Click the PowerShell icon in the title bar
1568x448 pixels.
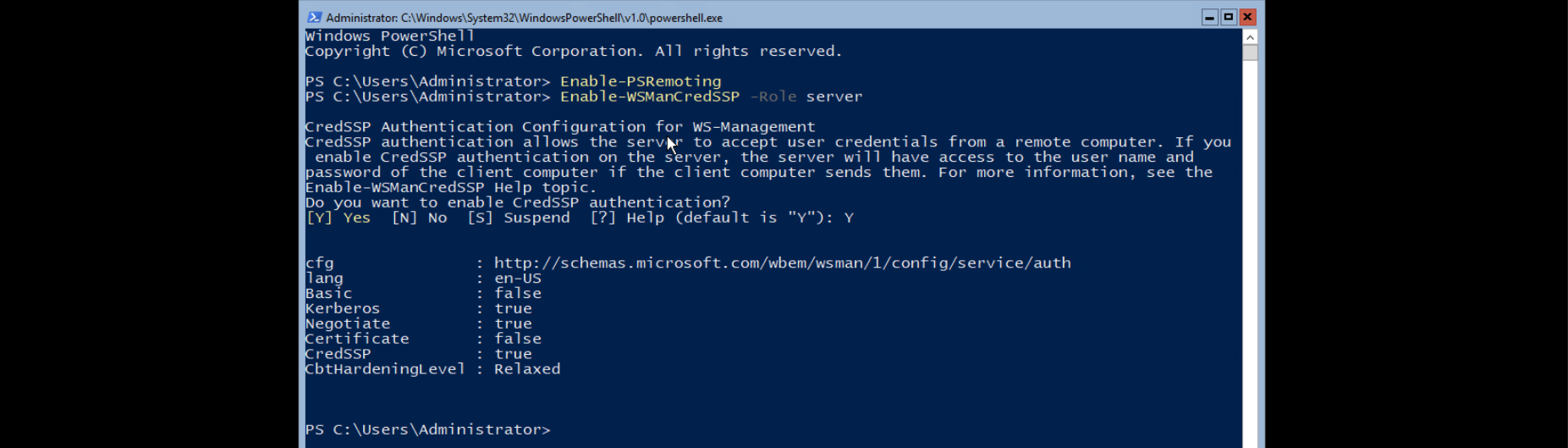[x=315, y=17]
